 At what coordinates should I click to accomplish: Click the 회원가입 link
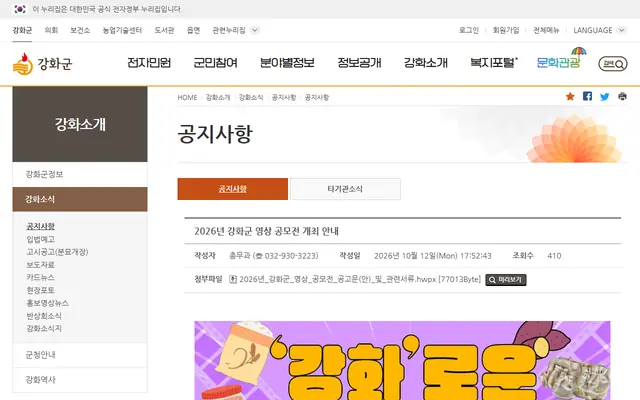pyautogui.click(x=506, y=30)
